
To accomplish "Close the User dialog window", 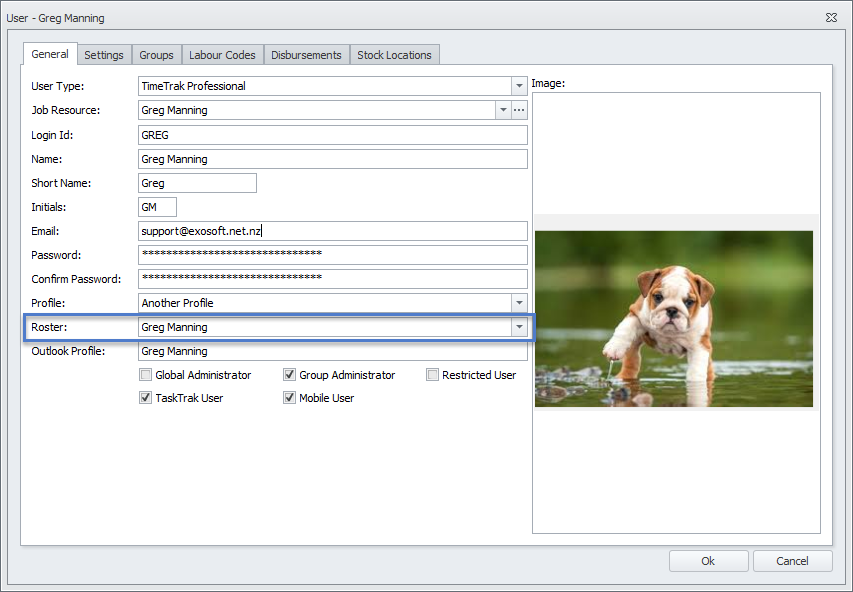I will click(831, 18).
